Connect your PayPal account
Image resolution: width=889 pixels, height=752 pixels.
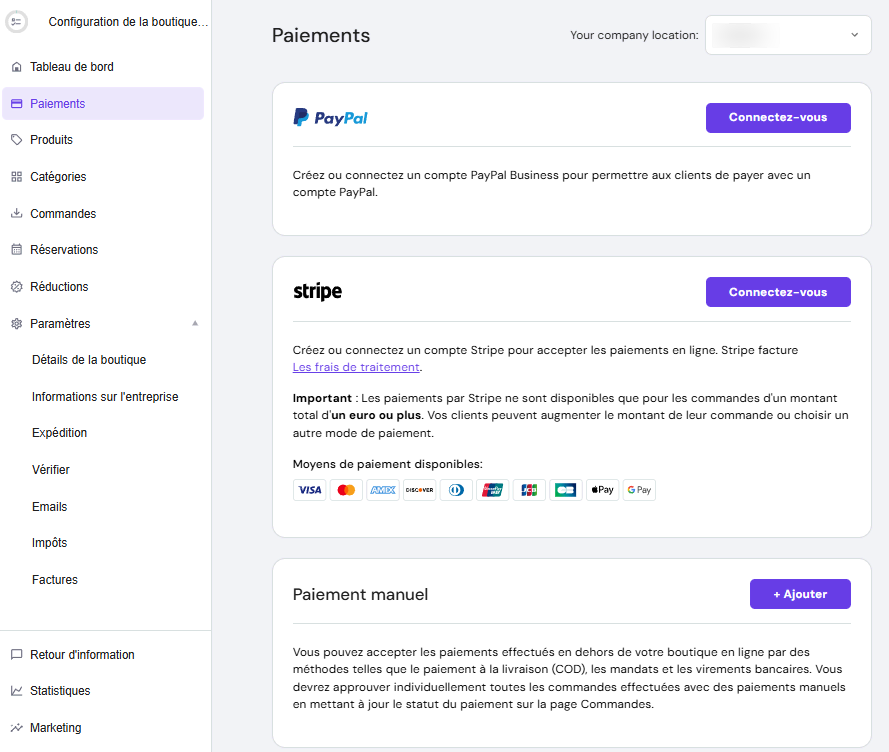pos(778,118)
